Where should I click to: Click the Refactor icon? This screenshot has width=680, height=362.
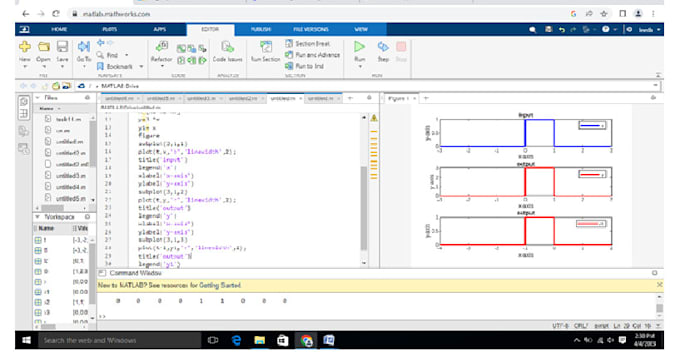coord(162,46)
